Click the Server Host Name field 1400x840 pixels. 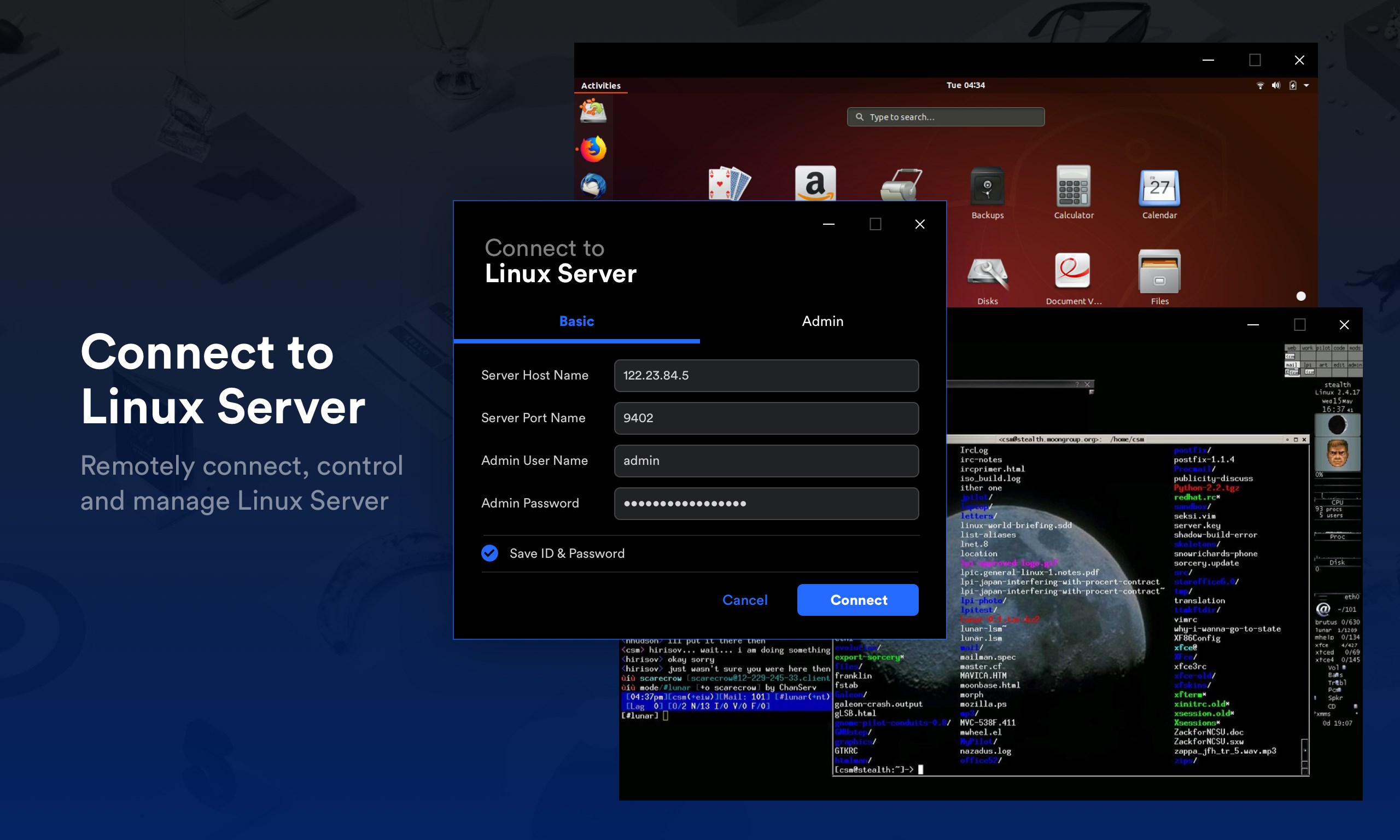766,375
